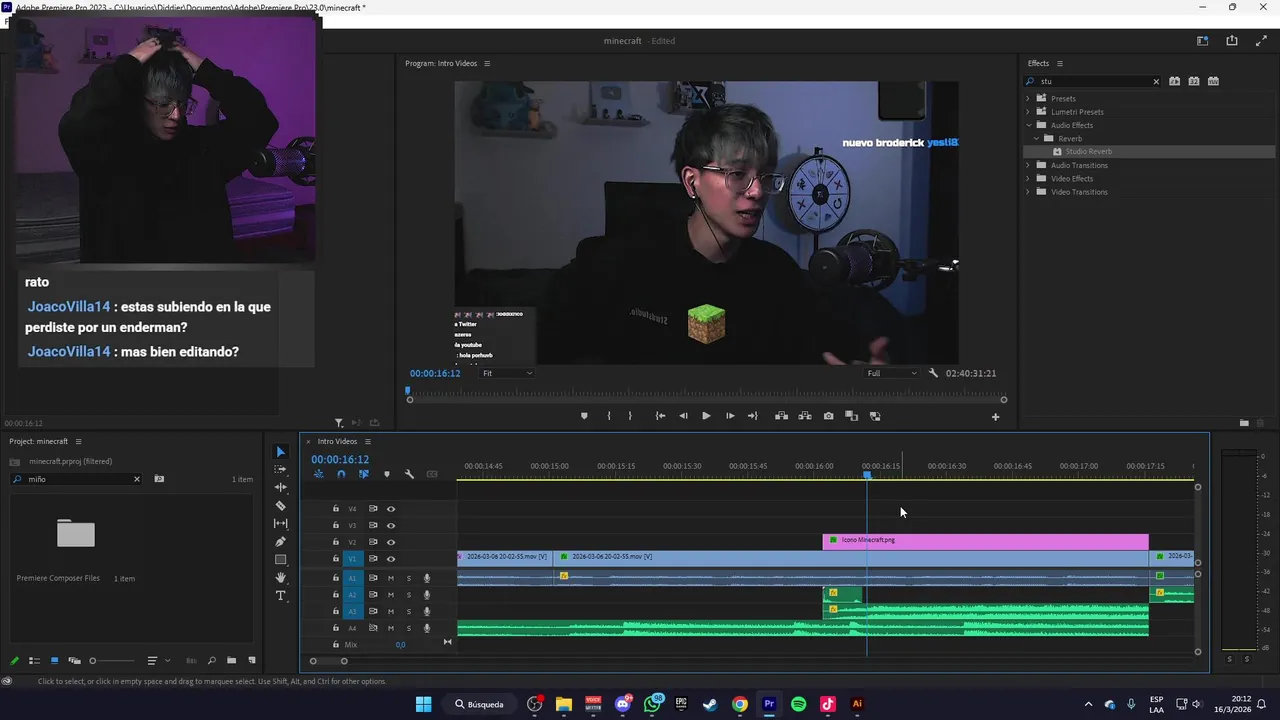Select the Ripple Edit tool
Screen dimensions: 1280x720
point(280,488)
